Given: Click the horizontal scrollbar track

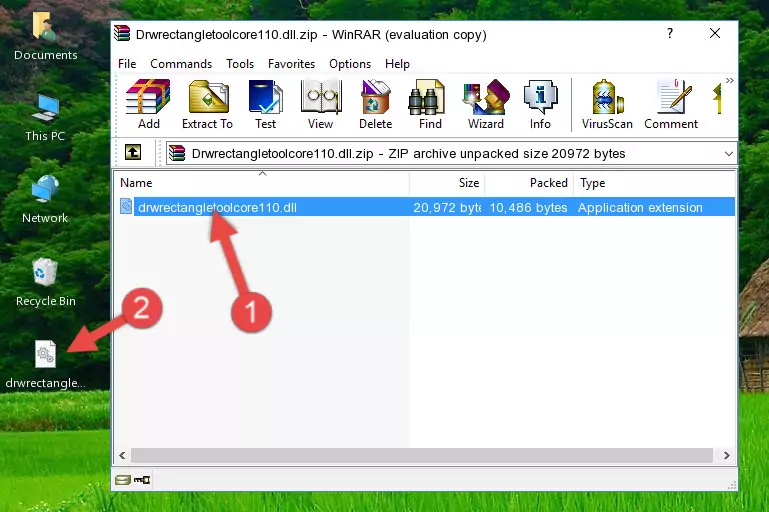Looking at the screenshot, I should point(422,456).
